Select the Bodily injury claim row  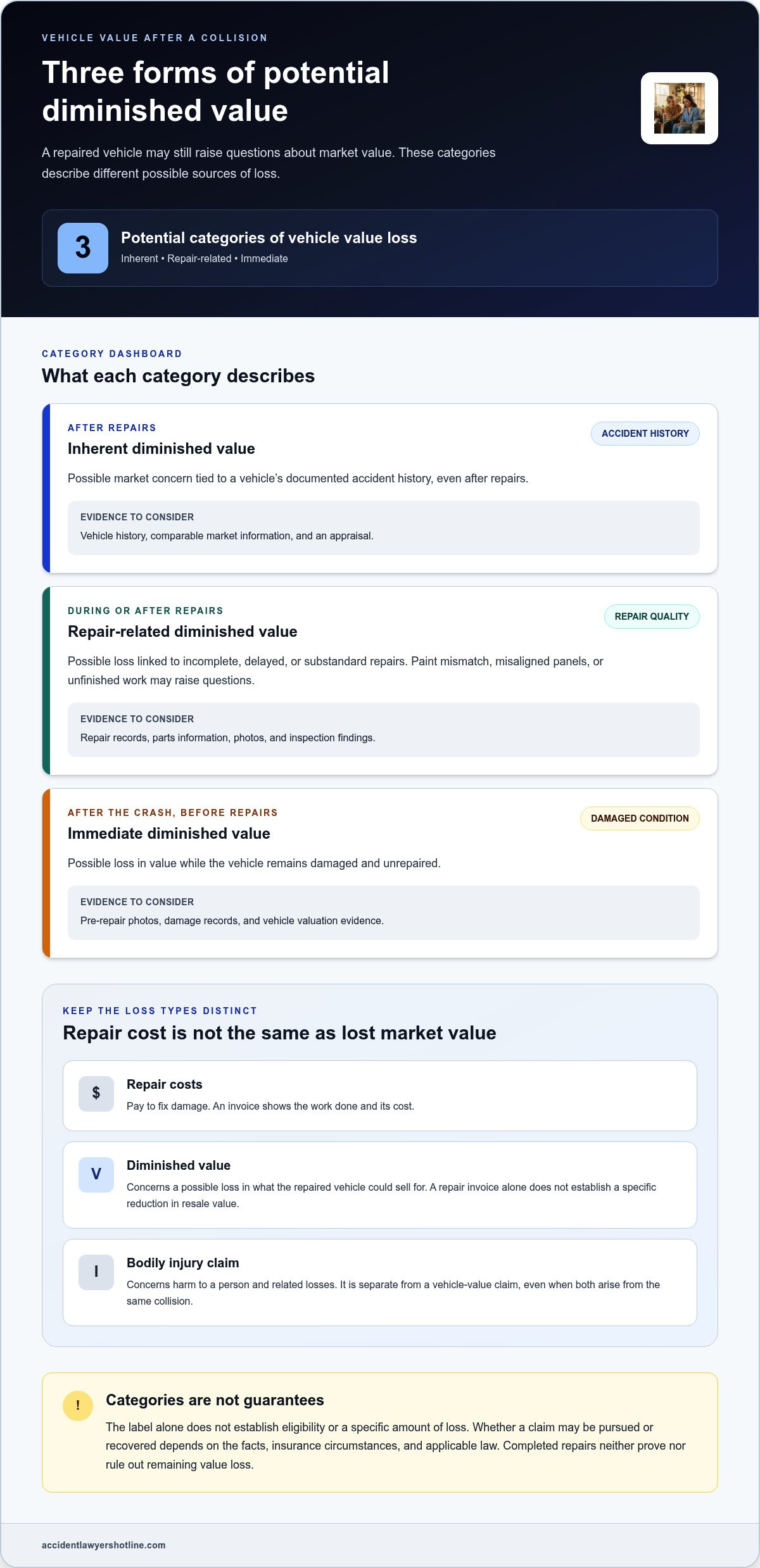(x=380, y=1283)
